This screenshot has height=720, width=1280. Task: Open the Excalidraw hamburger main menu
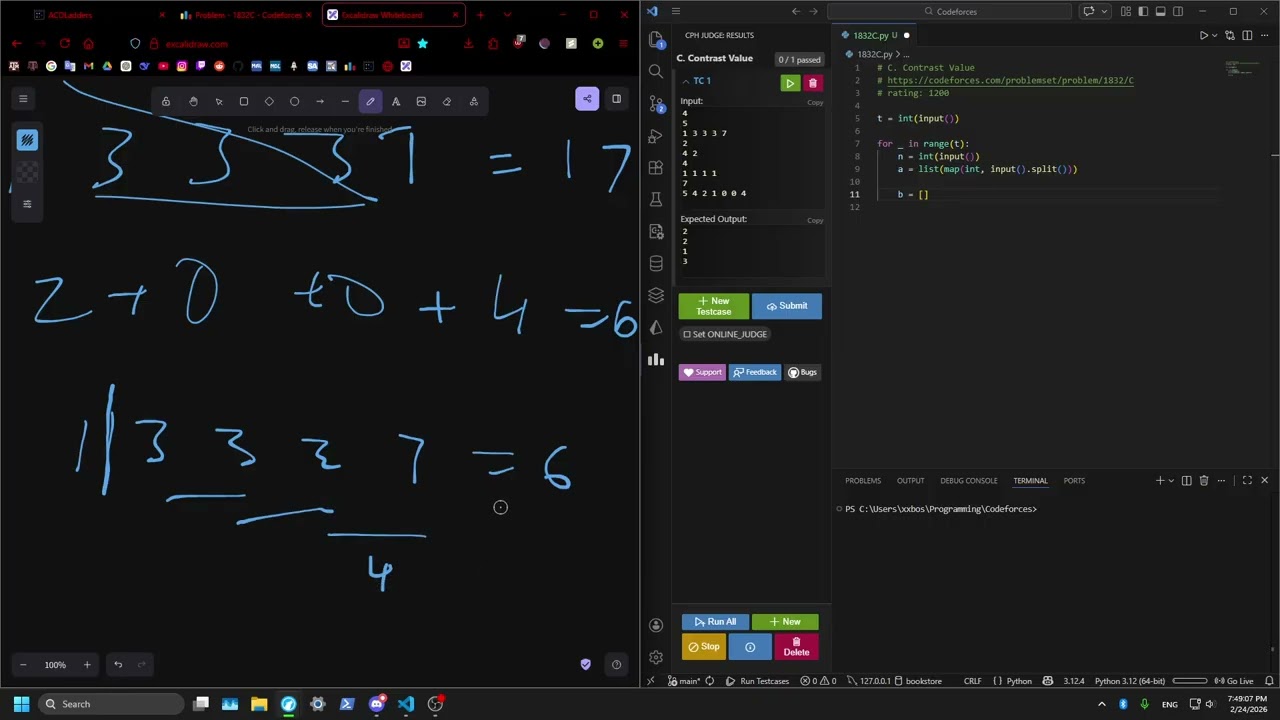23,99
